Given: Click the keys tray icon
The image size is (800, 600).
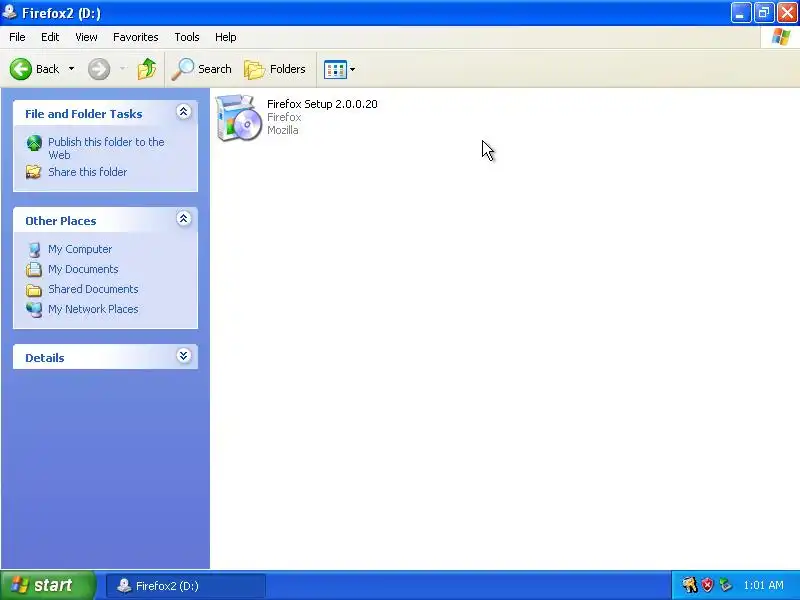Looking at the screenshot, I should click(690, 585).
